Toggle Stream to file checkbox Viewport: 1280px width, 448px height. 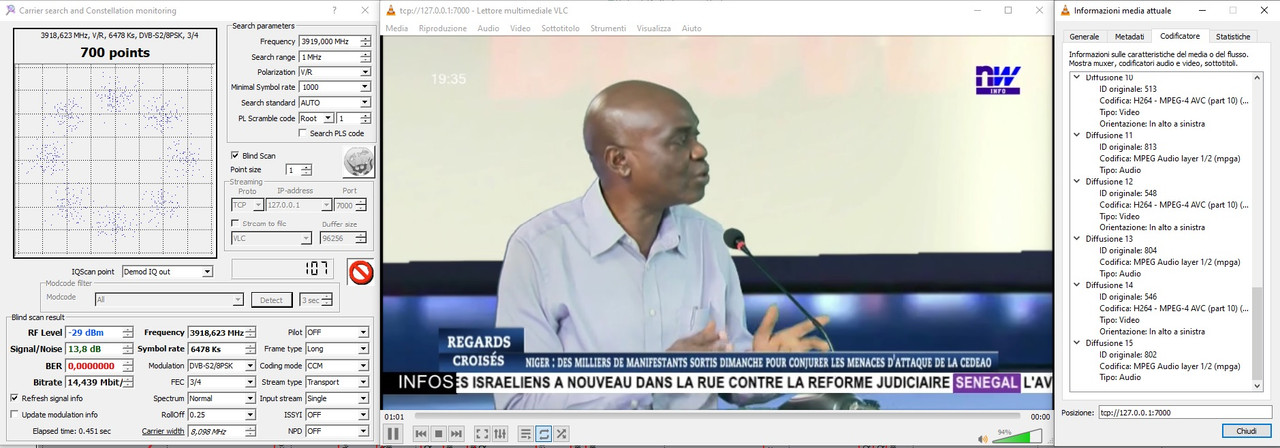[235, 223]
